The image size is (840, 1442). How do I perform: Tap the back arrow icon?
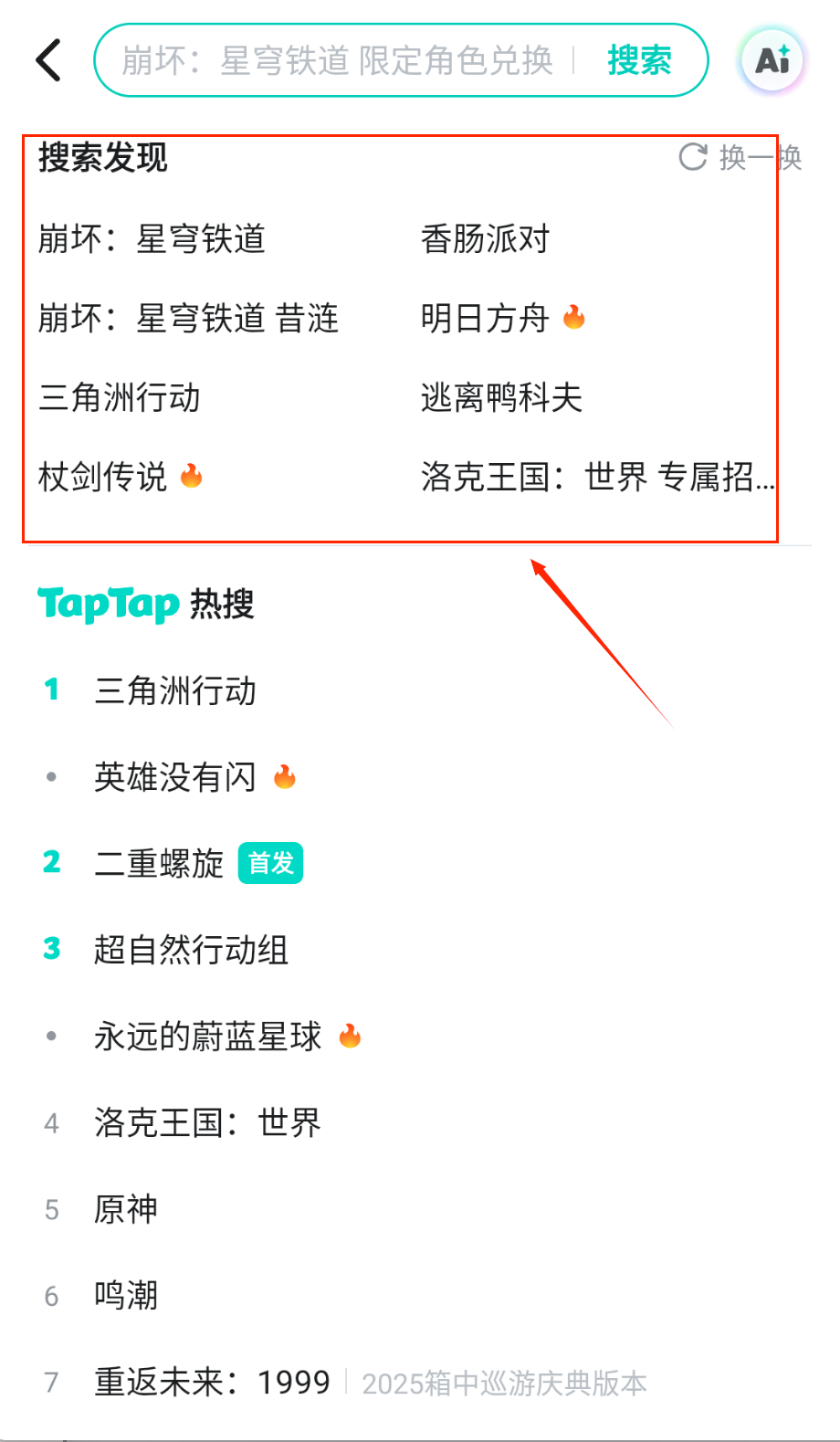(49, 60)
